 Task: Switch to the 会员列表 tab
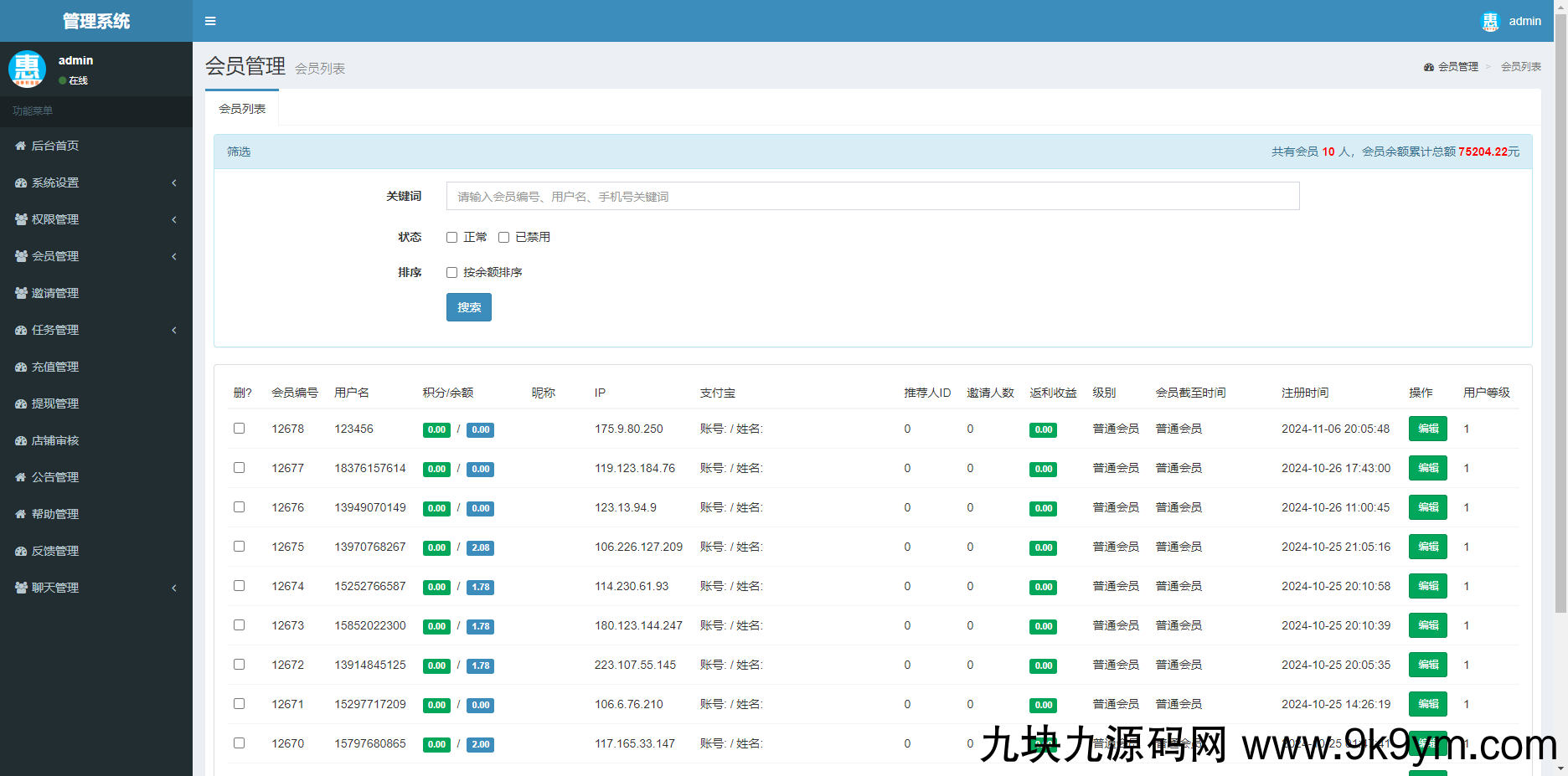[242, 109]
